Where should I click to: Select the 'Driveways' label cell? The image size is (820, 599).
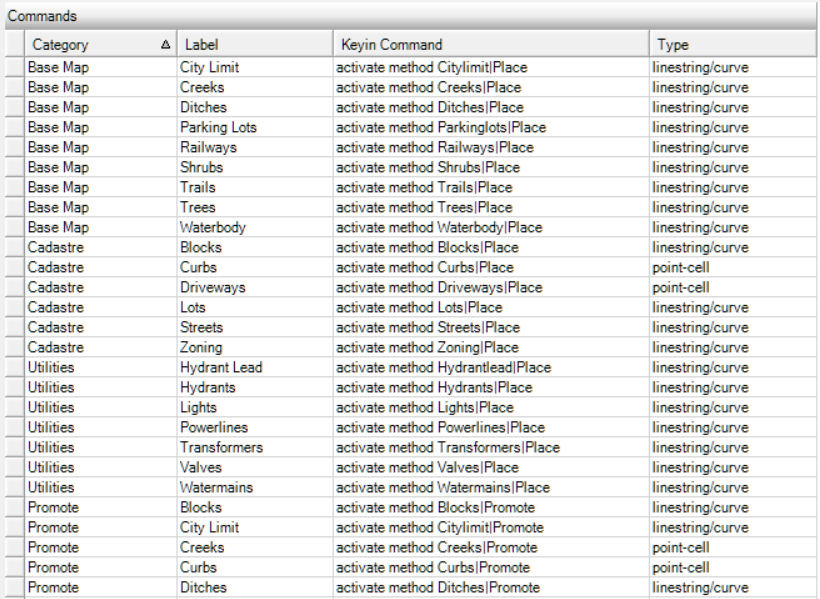[x=255, y=287]
